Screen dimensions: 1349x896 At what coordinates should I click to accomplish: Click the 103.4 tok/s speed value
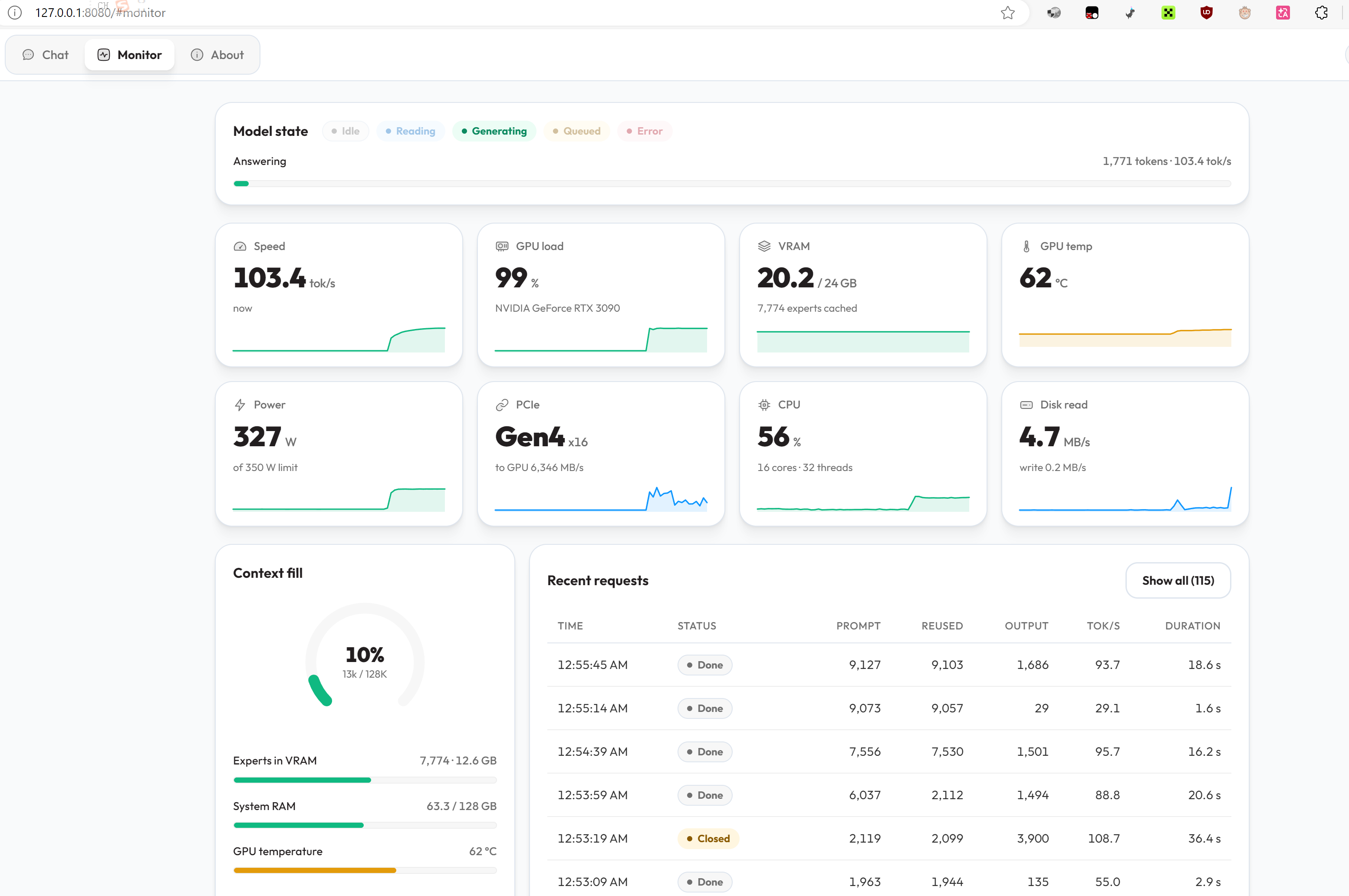[284, 278]
